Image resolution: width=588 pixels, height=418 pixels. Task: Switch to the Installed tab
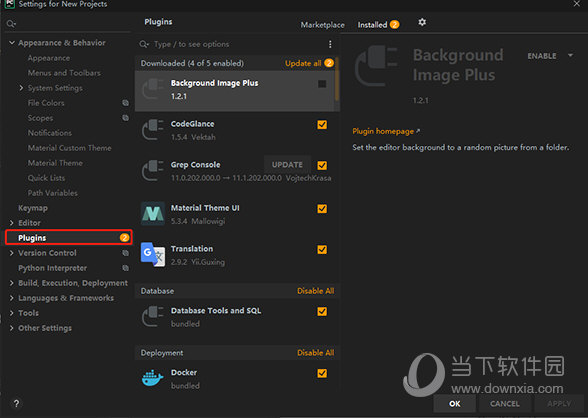point(372,25)
